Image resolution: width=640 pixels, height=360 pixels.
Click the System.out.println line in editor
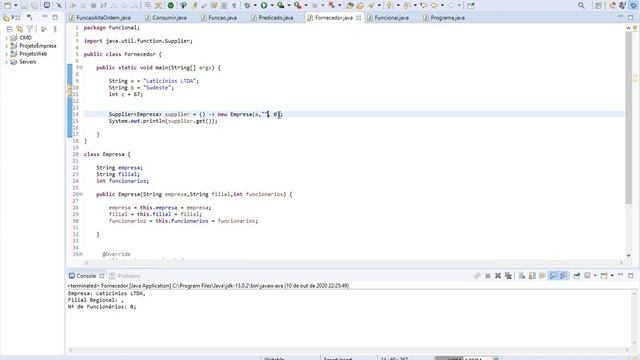(163, 121)
